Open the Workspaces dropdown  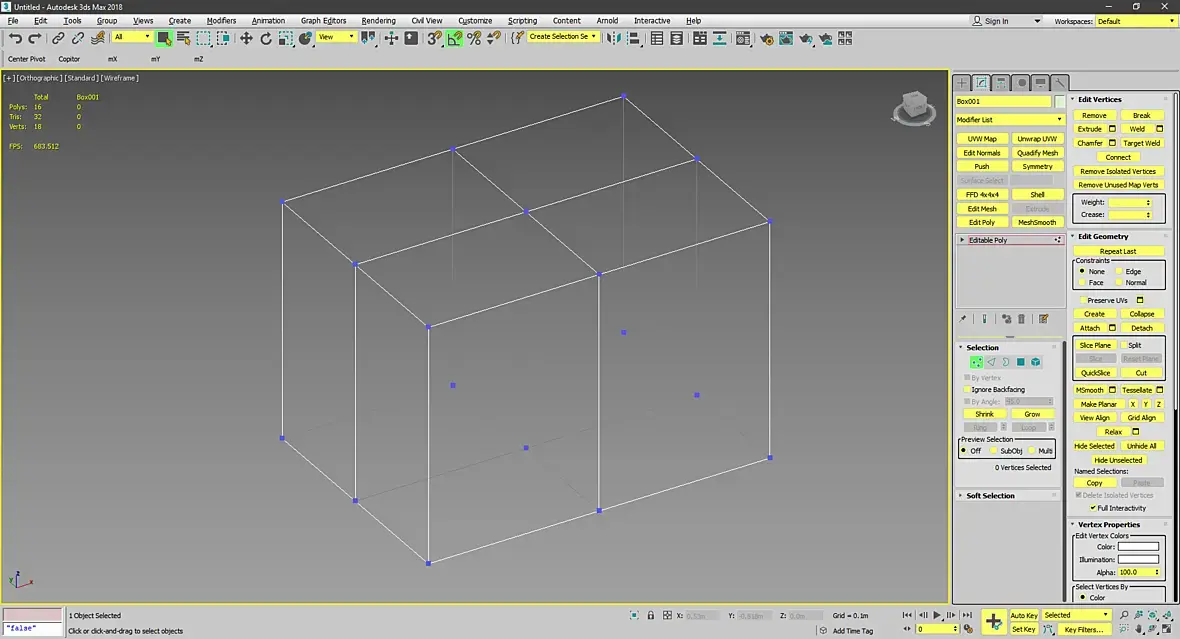[1135, 21]
